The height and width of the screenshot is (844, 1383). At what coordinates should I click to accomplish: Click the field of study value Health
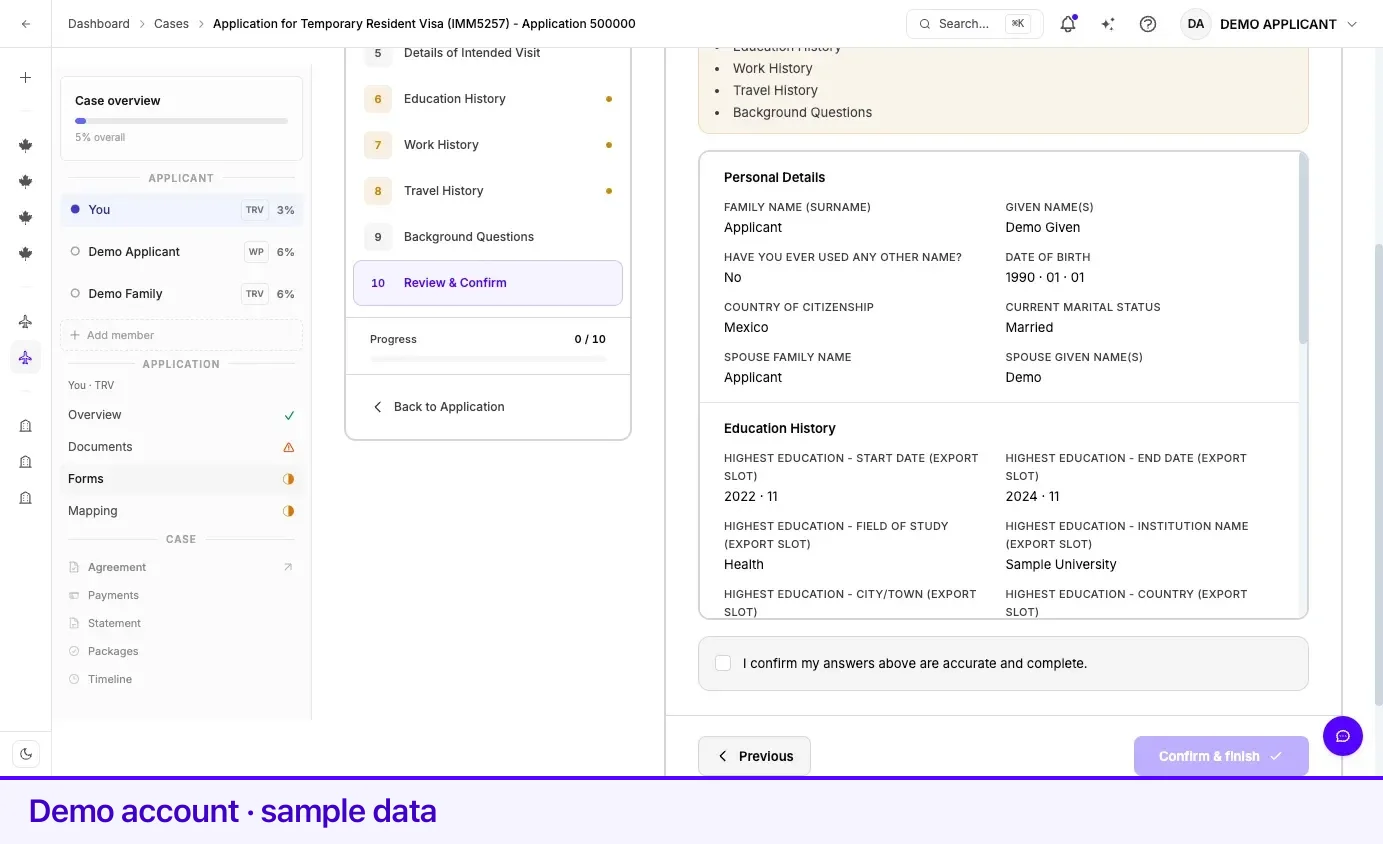coord(744,565)
